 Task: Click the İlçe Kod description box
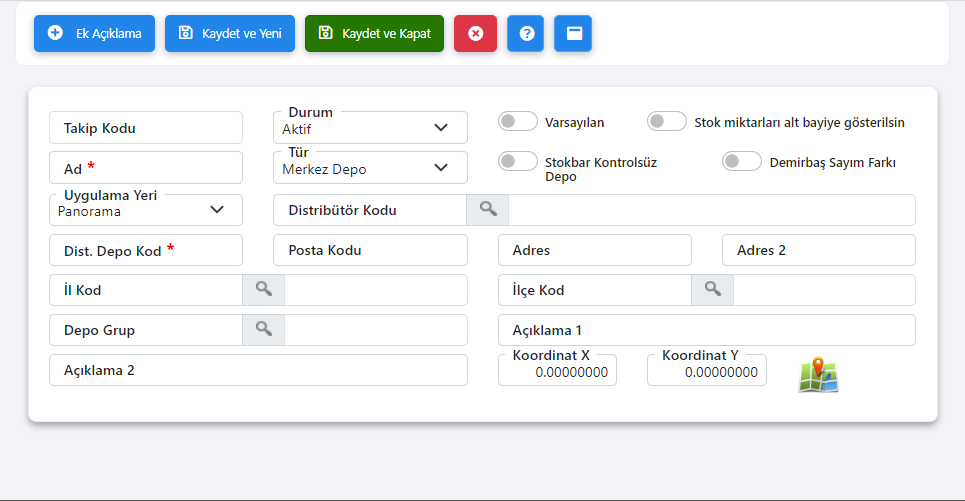click(824, 290)
